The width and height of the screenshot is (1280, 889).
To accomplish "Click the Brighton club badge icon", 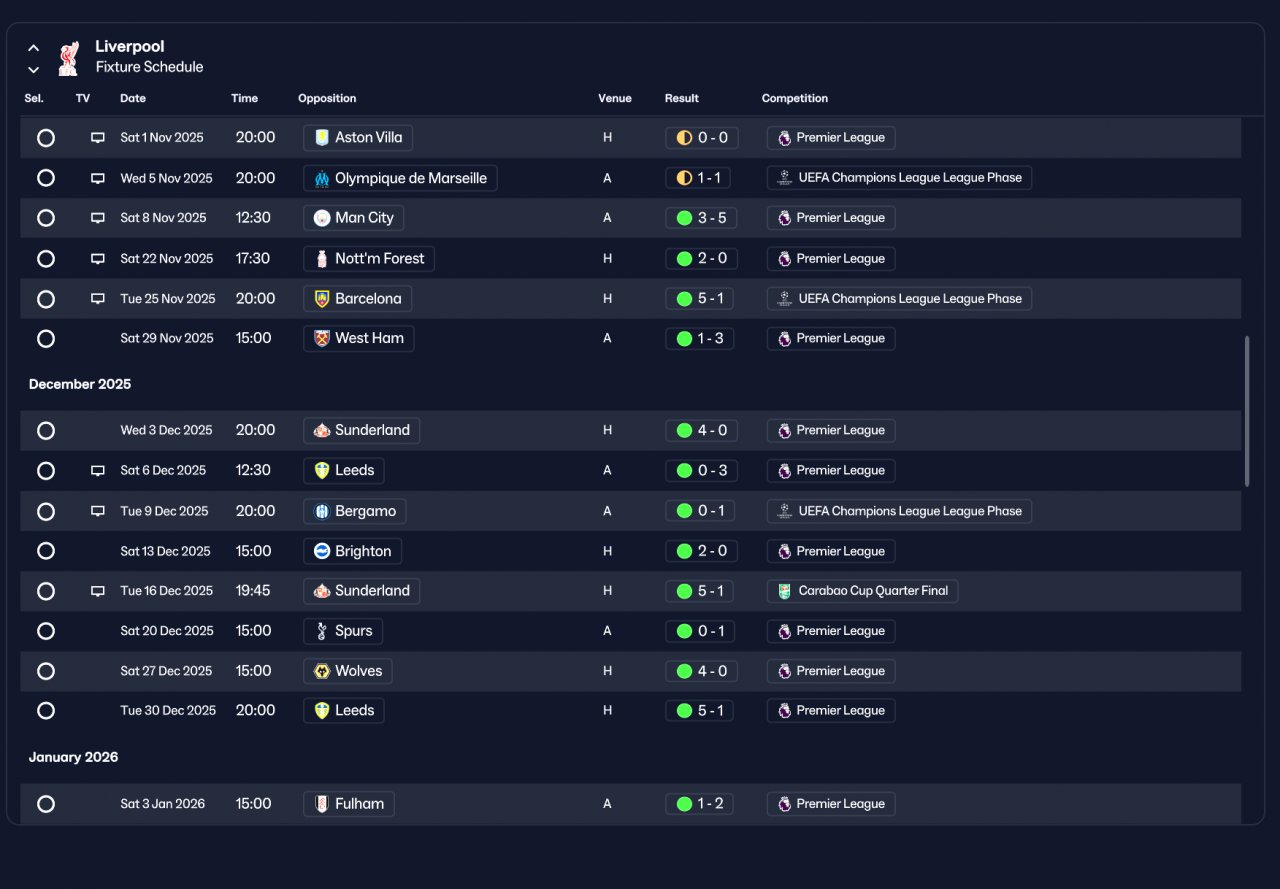I will click(322, 551).
